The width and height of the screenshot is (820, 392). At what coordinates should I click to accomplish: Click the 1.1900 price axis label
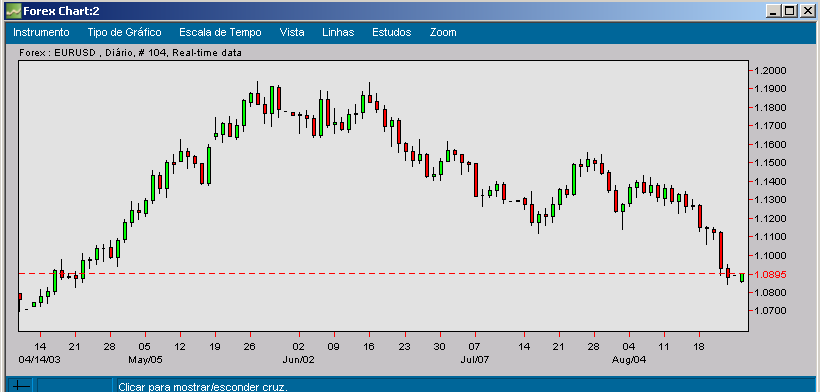point(770,89)
